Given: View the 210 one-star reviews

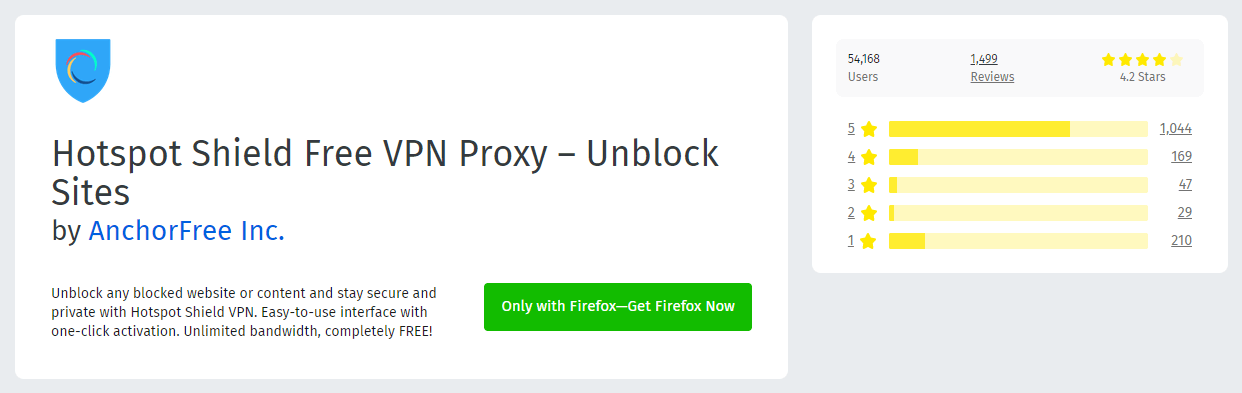Looking at the screenshot, I should [1181, 241].
